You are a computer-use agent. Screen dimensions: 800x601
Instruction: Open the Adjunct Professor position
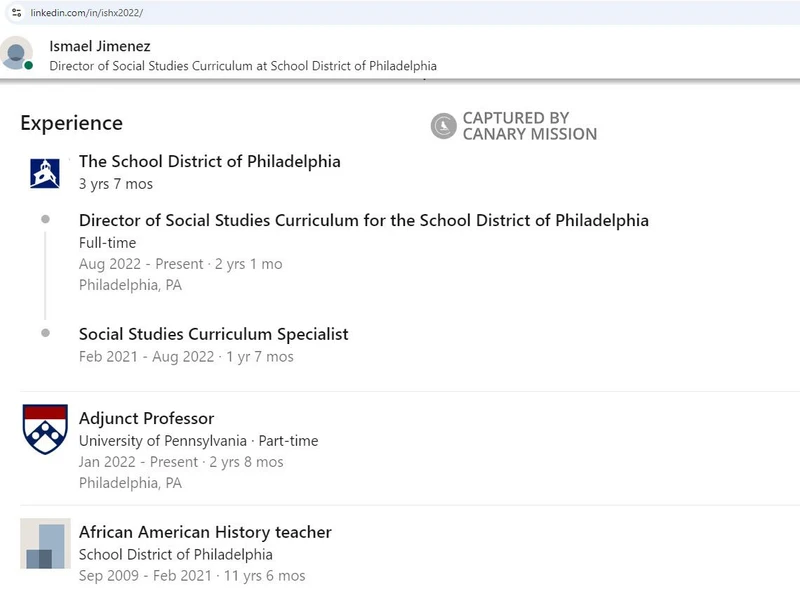(146, 418)
